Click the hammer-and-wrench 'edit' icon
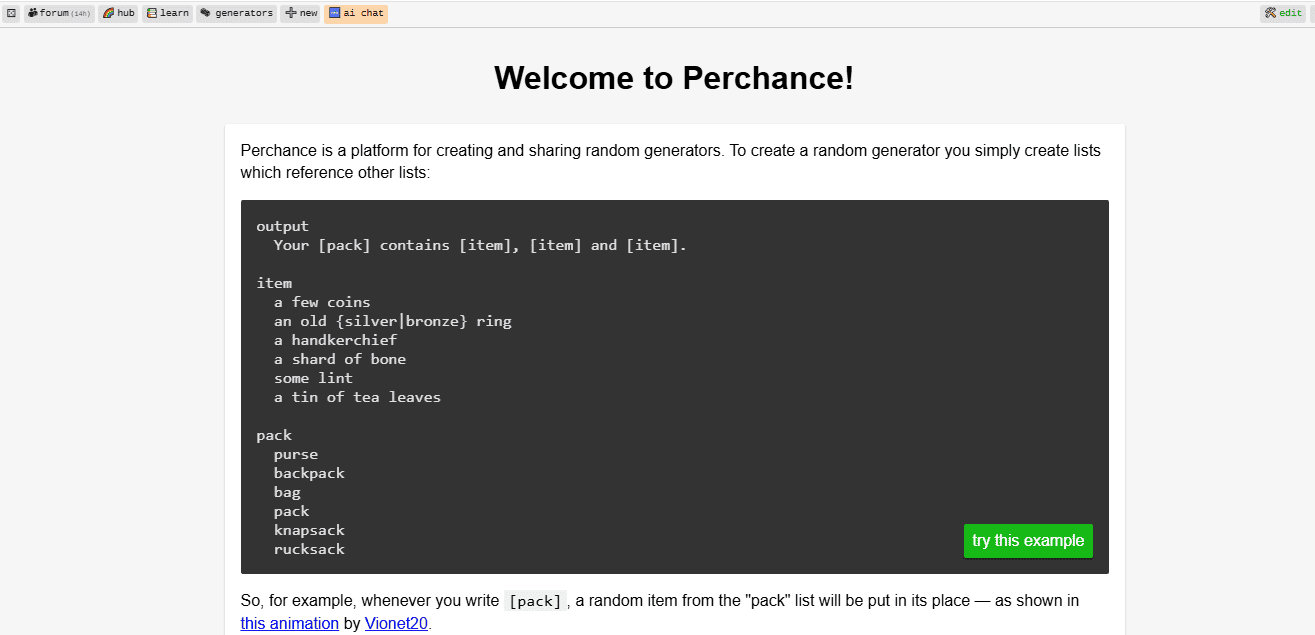Viewport: 1315px width, 635px height. click(x=1272, y=12)
